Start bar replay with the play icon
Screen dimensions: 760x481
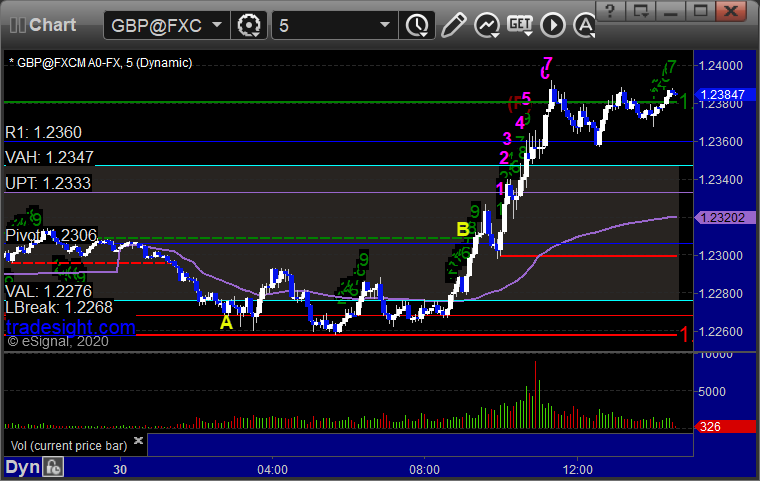553,25
